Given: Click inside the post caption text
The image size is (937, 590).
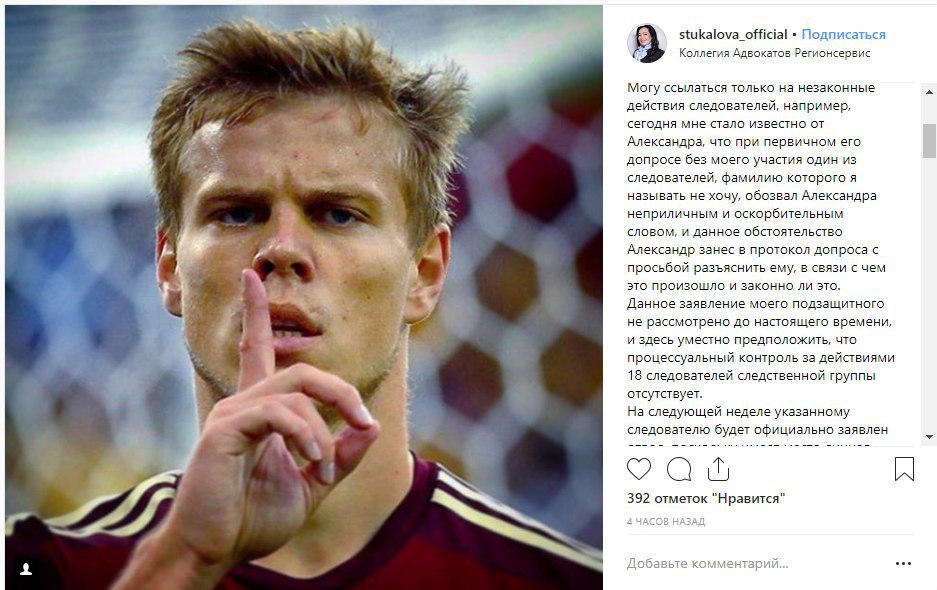Looking at the screenshot, I should pos(761,240).
